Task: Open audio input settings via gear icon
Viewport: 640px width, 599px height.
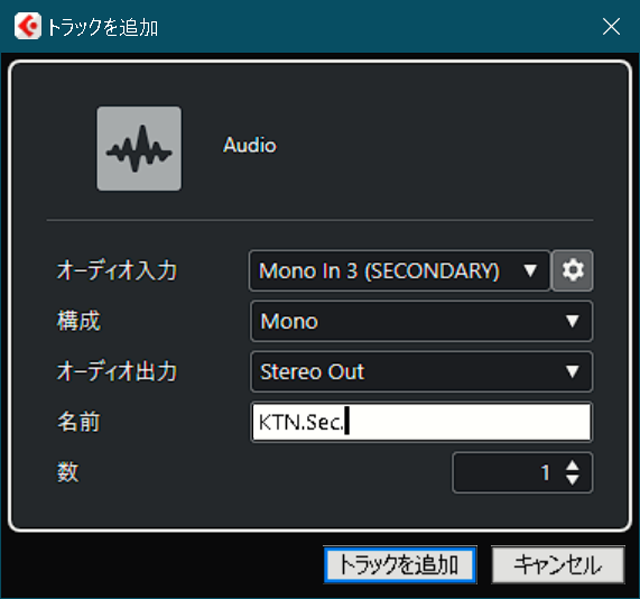Action: (x=573, y=270)
